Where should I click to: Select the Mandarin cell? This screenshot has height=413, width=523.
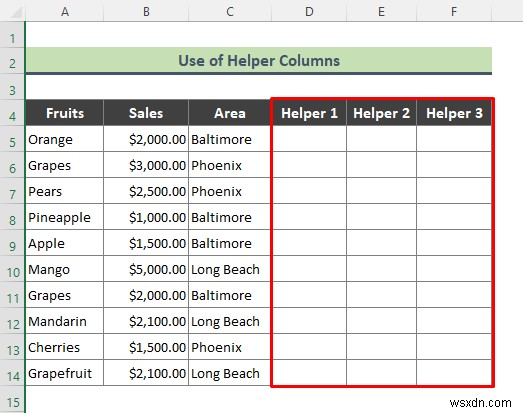coord(65,321)
